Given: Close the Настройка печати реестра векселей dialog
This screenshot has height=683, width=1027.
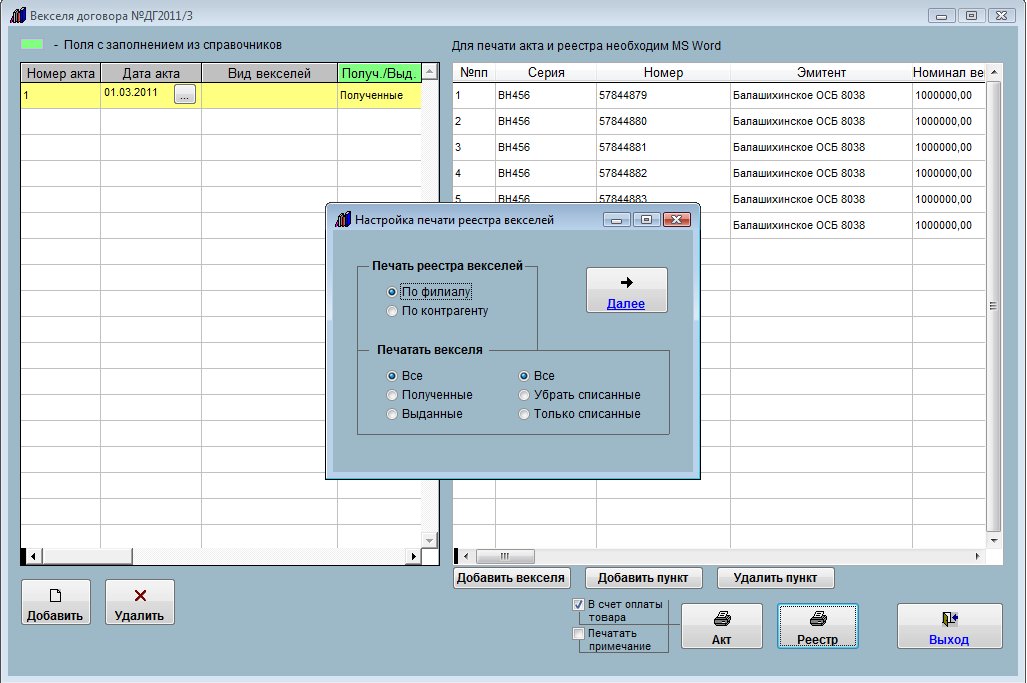Looking at the screenshot, I should click(x=677, y=220).
